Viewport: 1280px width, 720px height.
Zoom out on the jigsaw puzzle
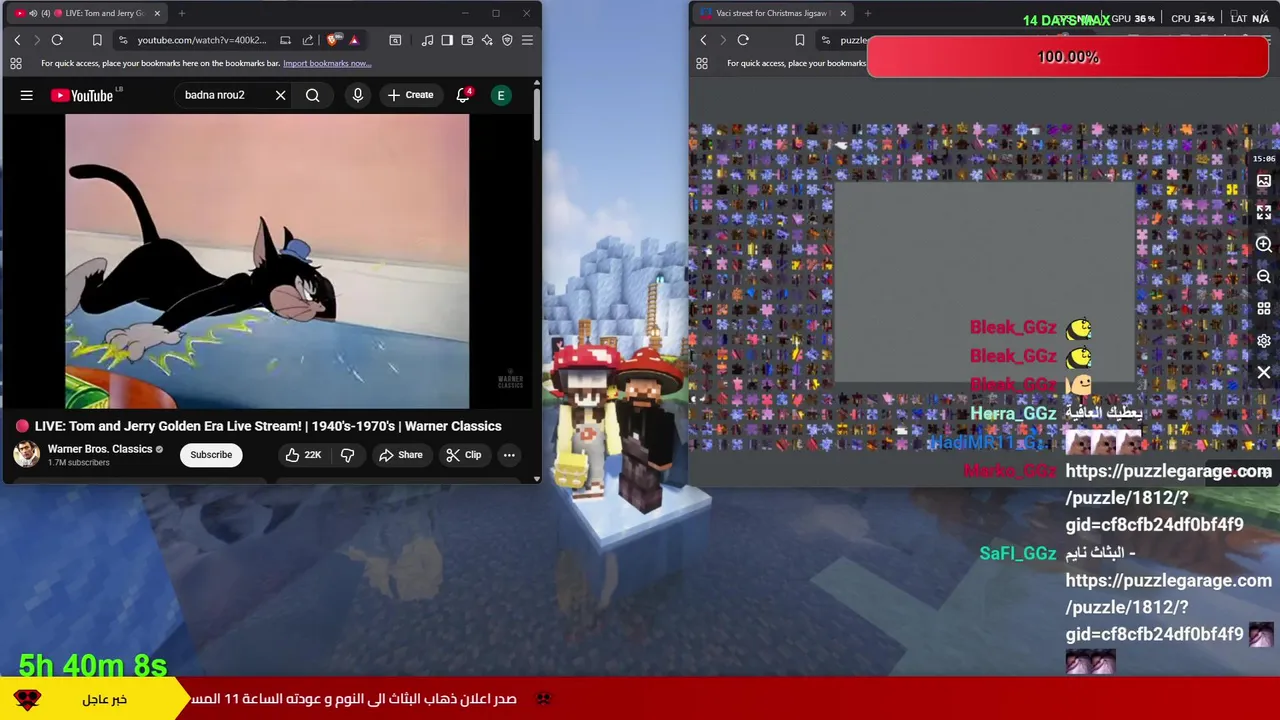[1264, 277]
